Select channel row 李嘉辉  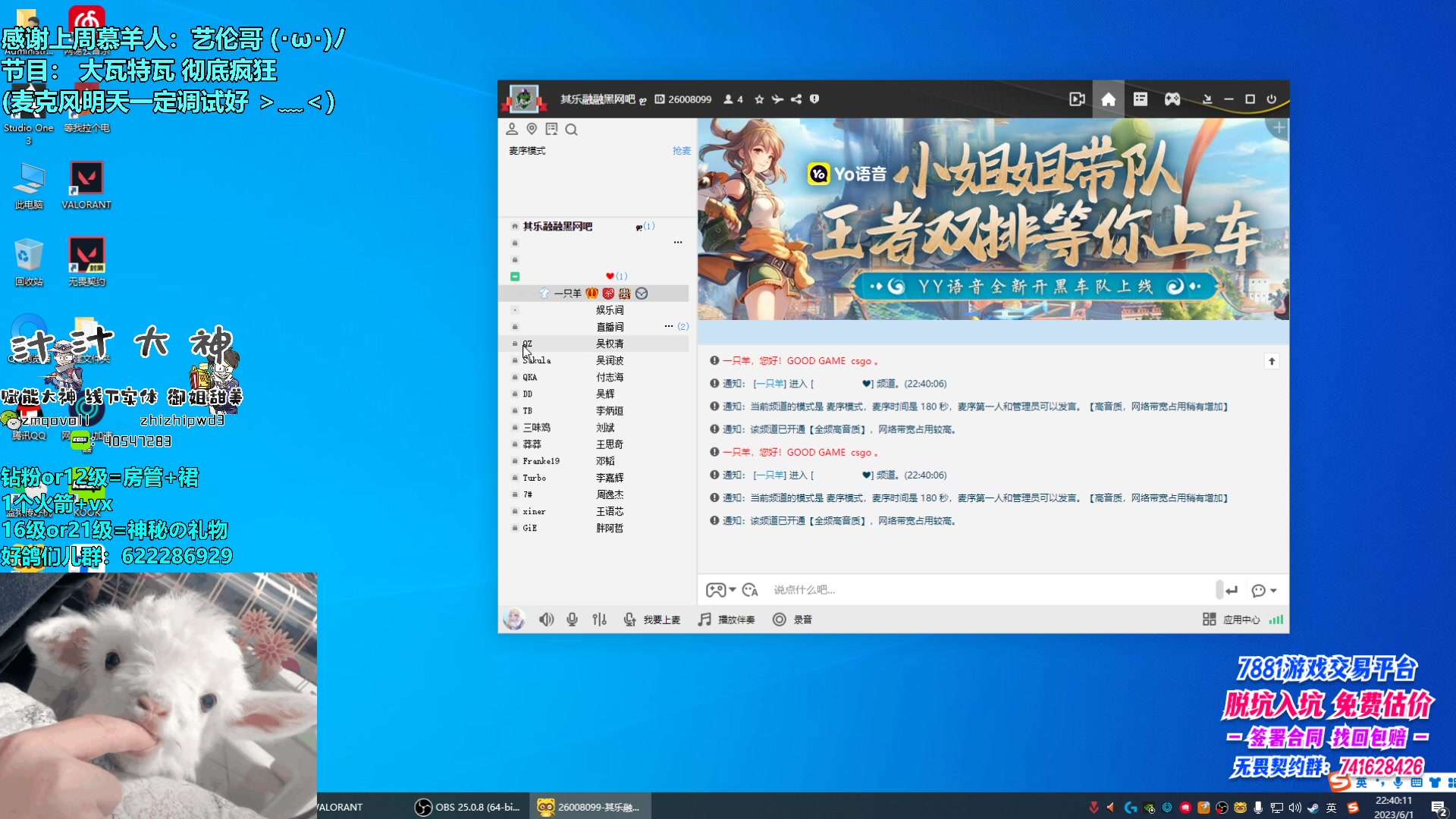594,478
